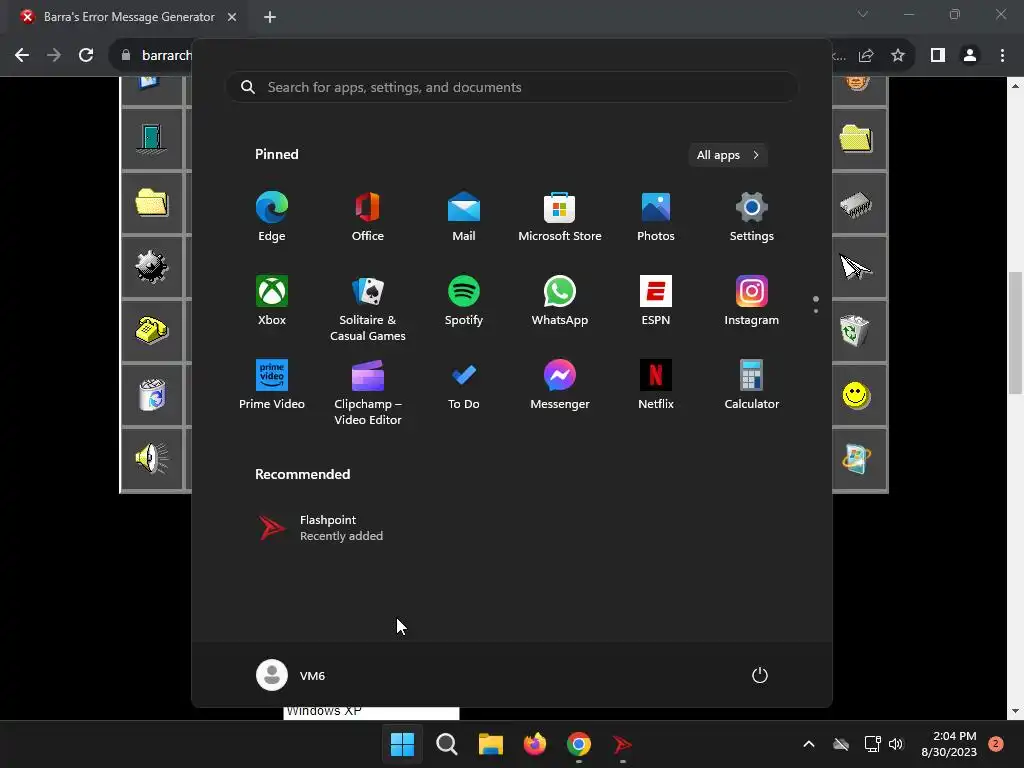This screenshot has height=768, width=1024.
Task: Select the green recycle bin icon on the right
Action: tap(856, 330)
